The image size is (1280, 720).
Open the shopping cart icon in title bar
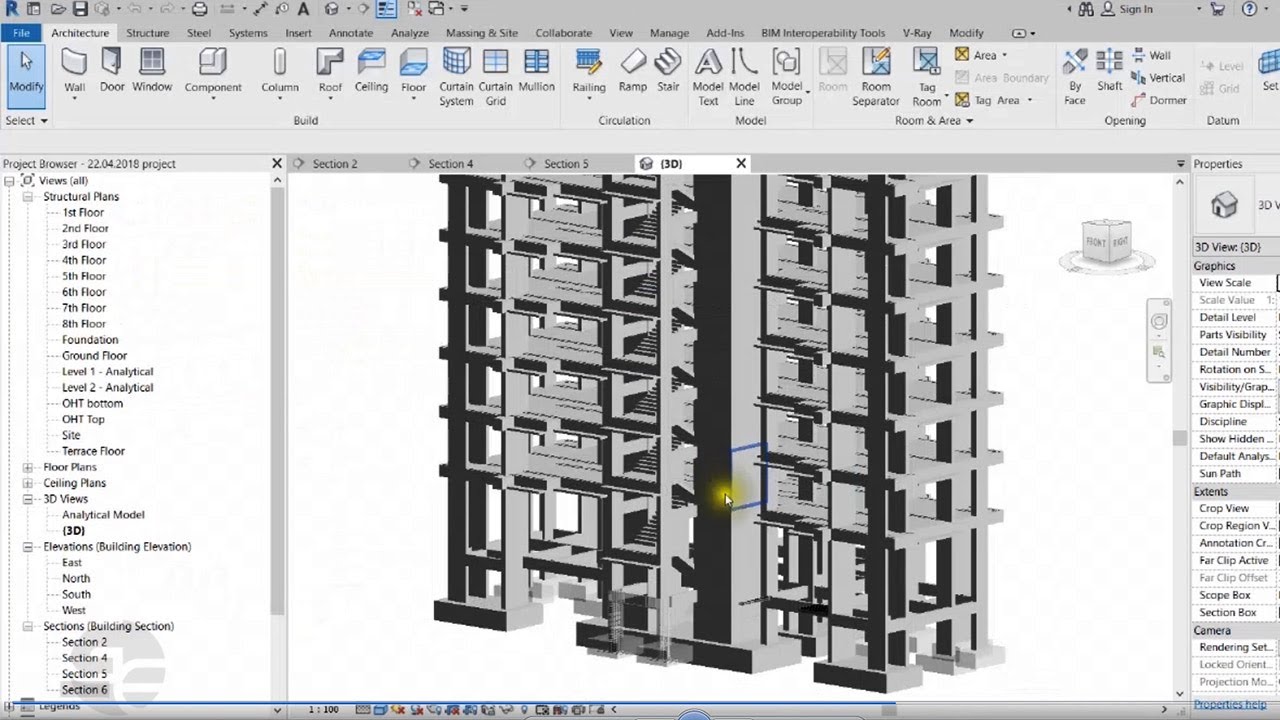click(x=1217, y=9)
